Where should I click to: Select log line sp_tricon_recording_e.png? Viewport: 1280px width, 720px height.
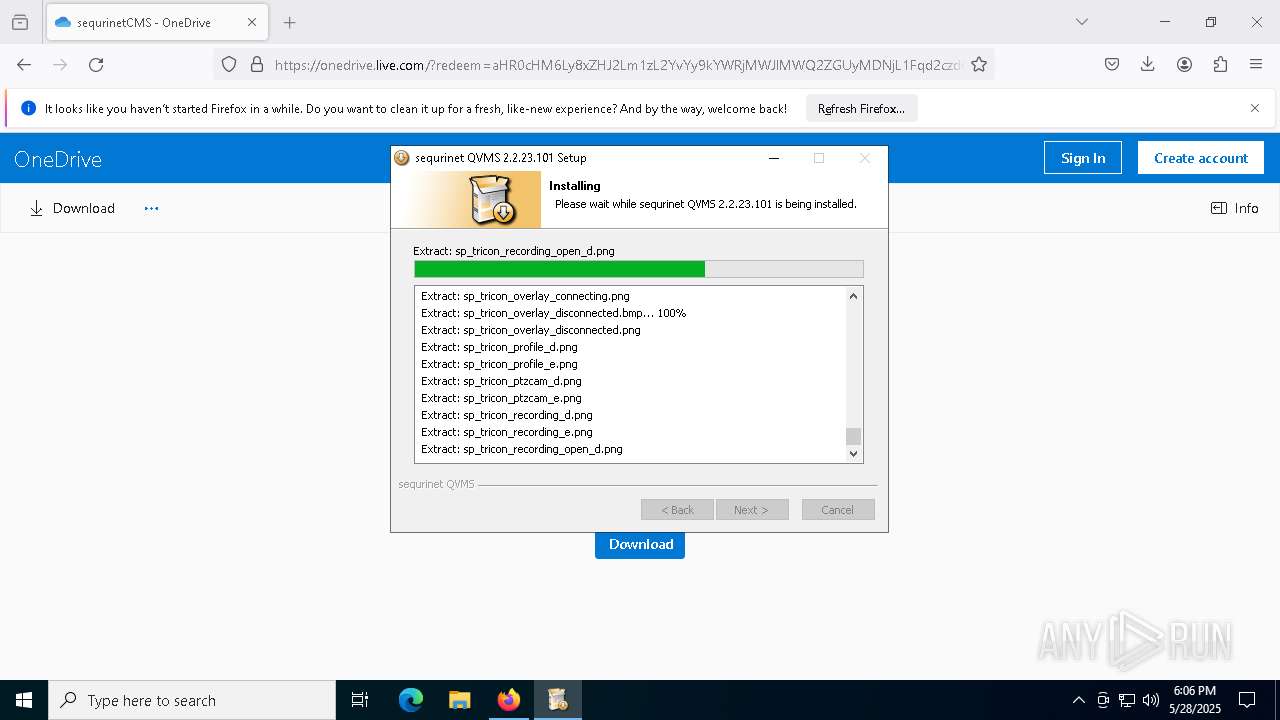(507, 432)
